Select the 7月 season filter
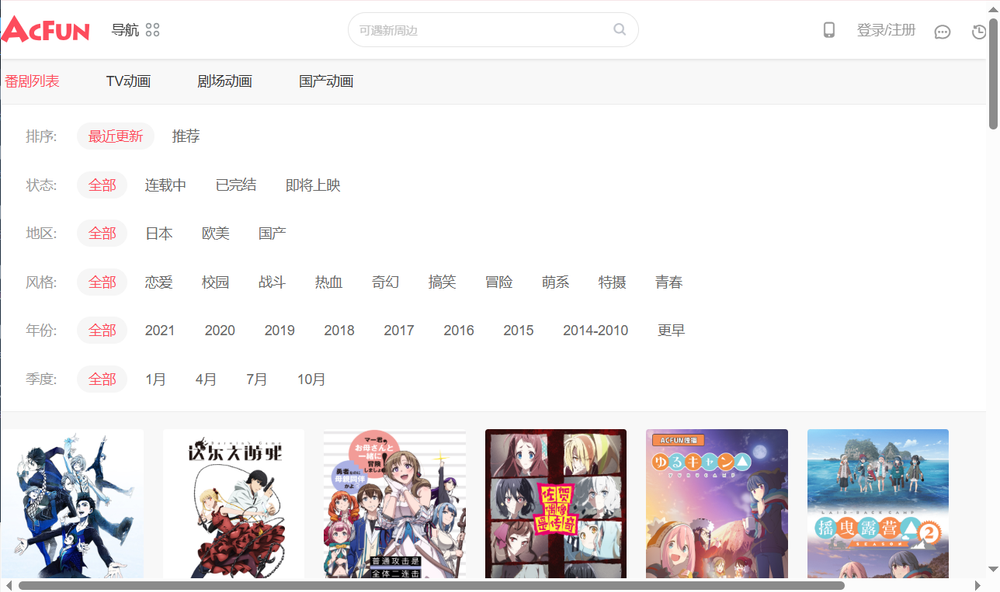This screenshot has width=1000, height=592. [x=256, y=379]
